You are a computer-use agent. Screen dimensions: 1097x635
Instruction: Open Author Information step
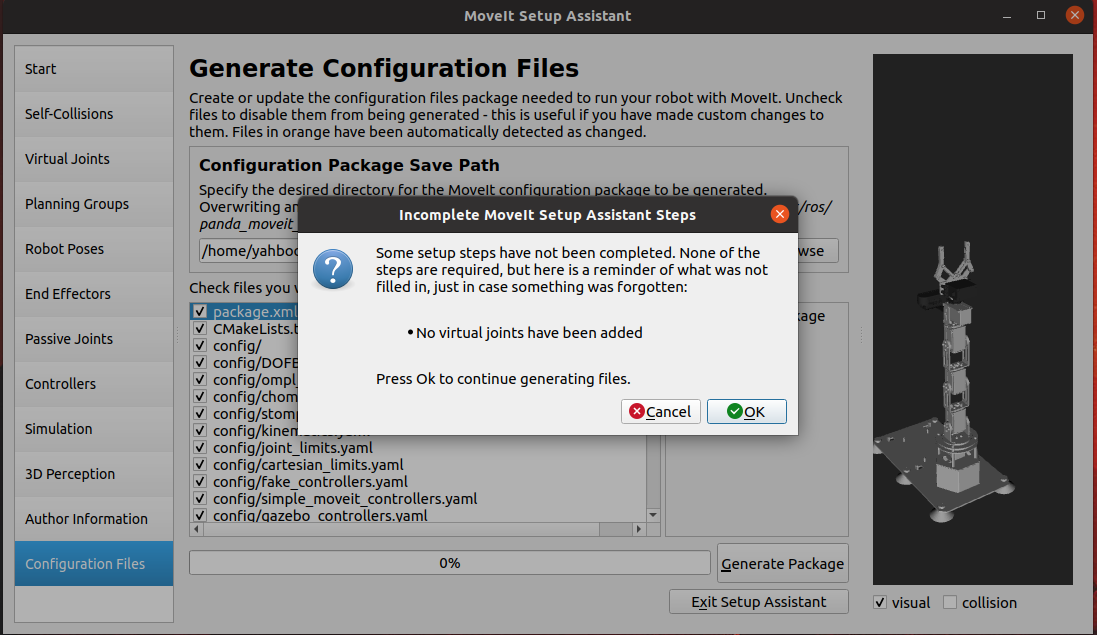pyautogui.click(x=94, y=518)
